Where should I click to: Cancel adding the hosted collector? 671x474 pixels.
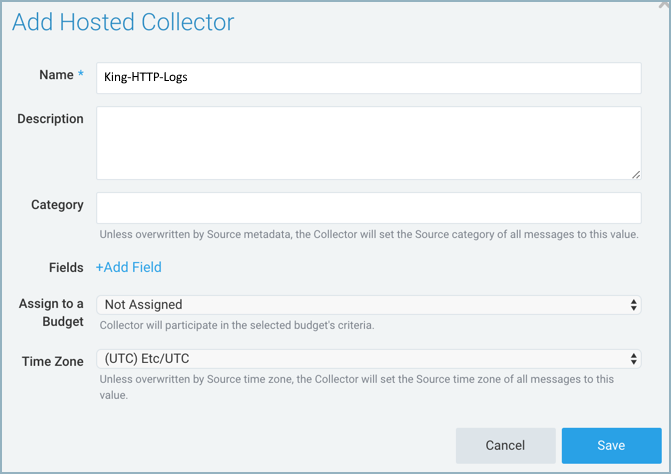tap(505, 445)
